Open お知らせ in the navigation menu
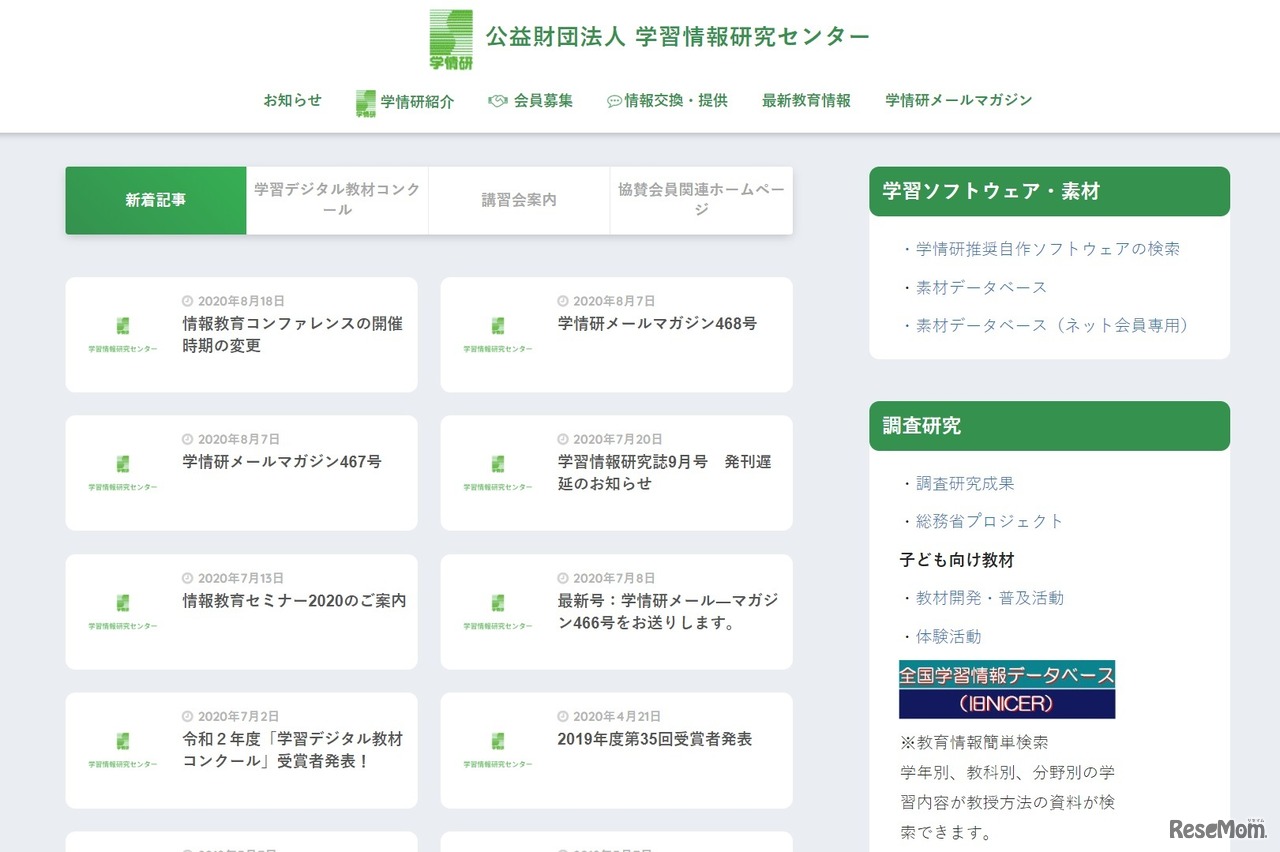1280x852 pixels. [x=292, y=100]
